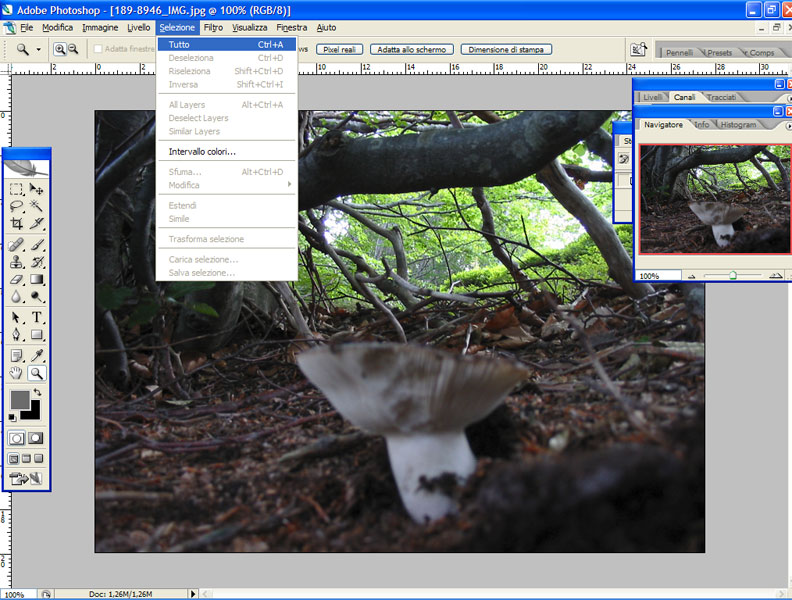Click the zoom-out magnifier in options bar
Image resolution: width=792 pixels, height=600 pixels.
73,49
